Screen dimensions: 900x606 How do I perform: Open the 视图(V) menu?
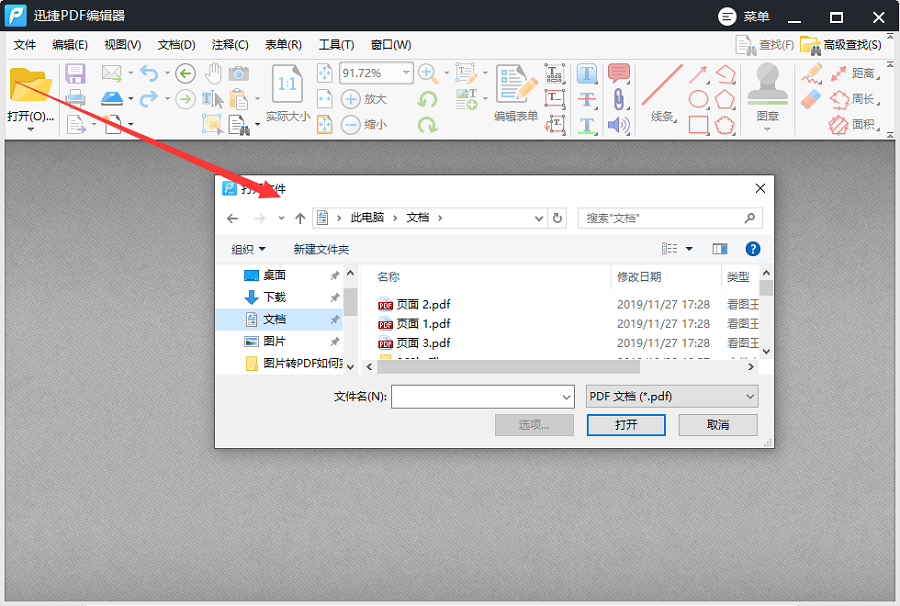pos(122,45)
